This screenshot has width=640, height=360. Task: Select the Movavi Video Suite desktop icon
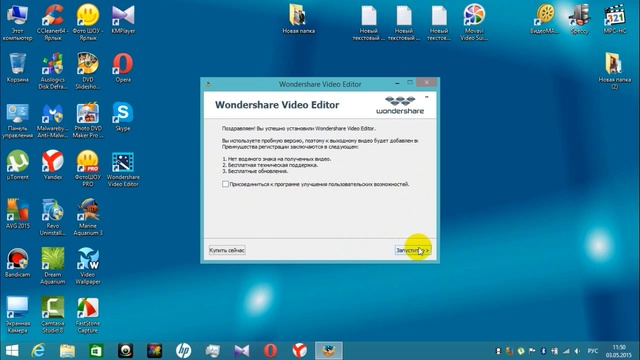point(474,22)
